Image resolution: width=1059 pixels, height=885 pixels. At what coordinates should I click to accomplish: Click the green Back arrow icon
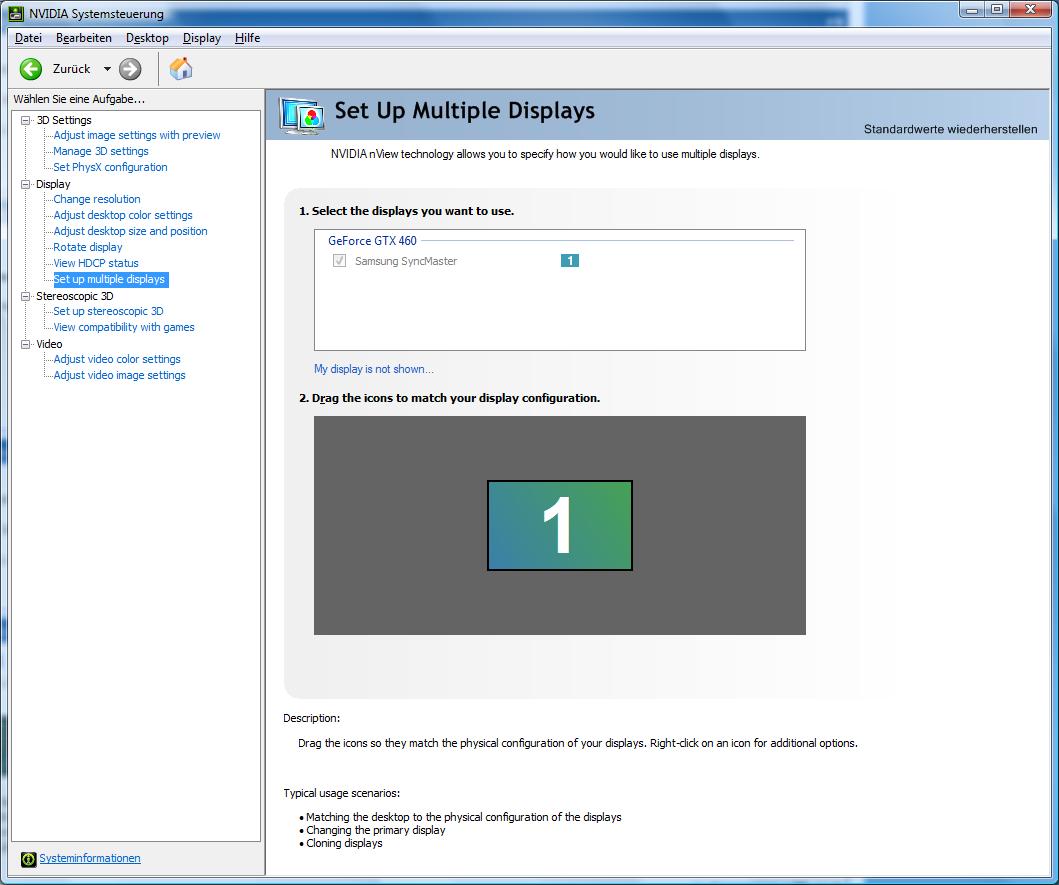point(30,69)
